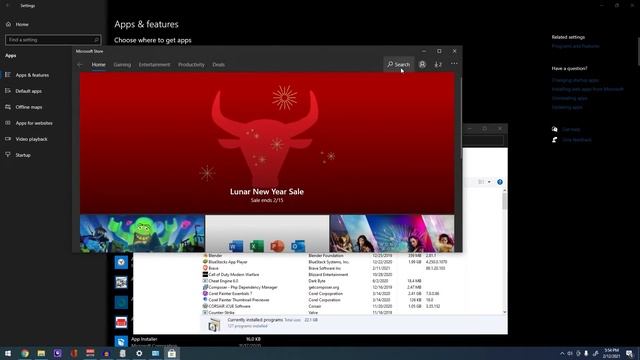Open the view options dropdown in Programs window
This screenshot has width=640, height=360.
489,182
